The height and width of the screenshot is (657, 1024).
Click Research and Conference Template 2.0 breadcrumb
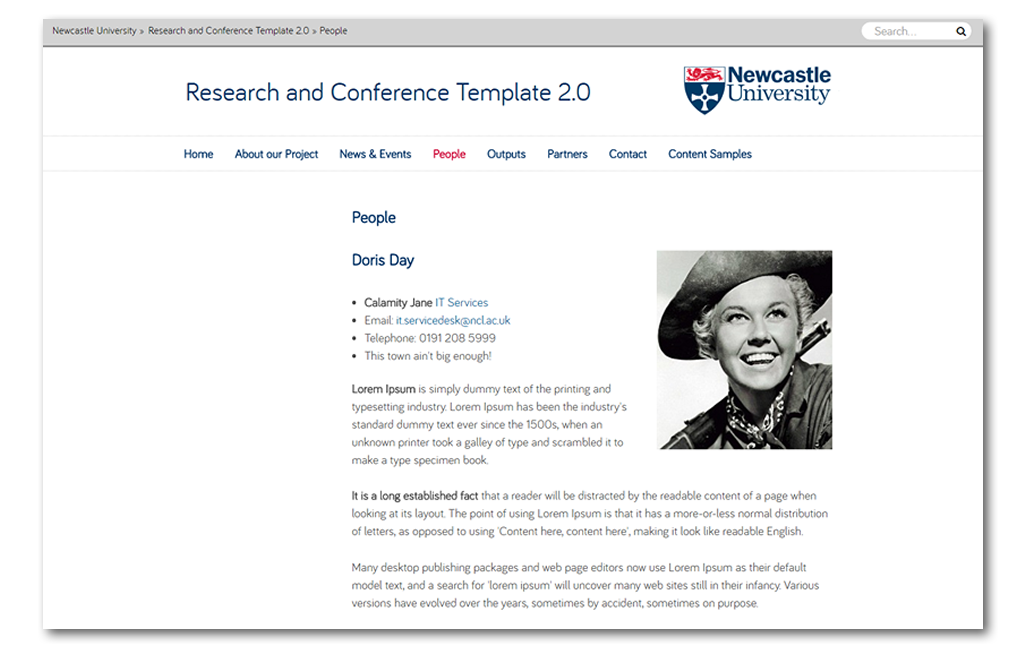click(x=228, y=31)
